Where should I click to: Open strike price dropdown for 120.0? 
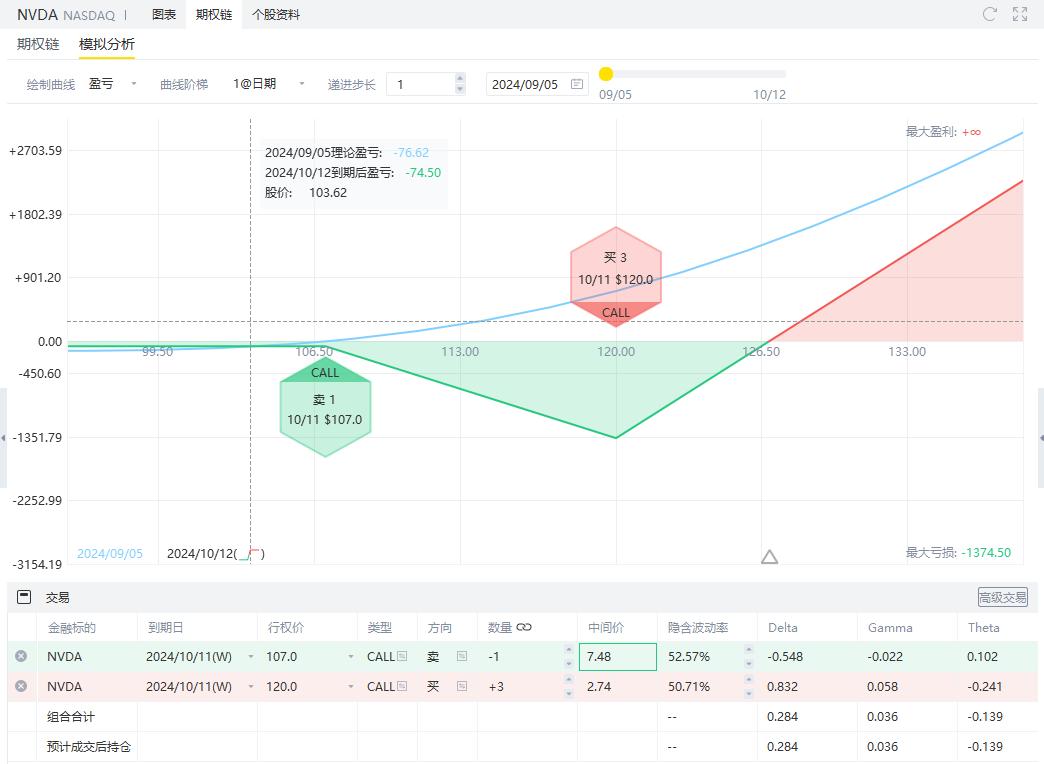[x=351, y=687]
